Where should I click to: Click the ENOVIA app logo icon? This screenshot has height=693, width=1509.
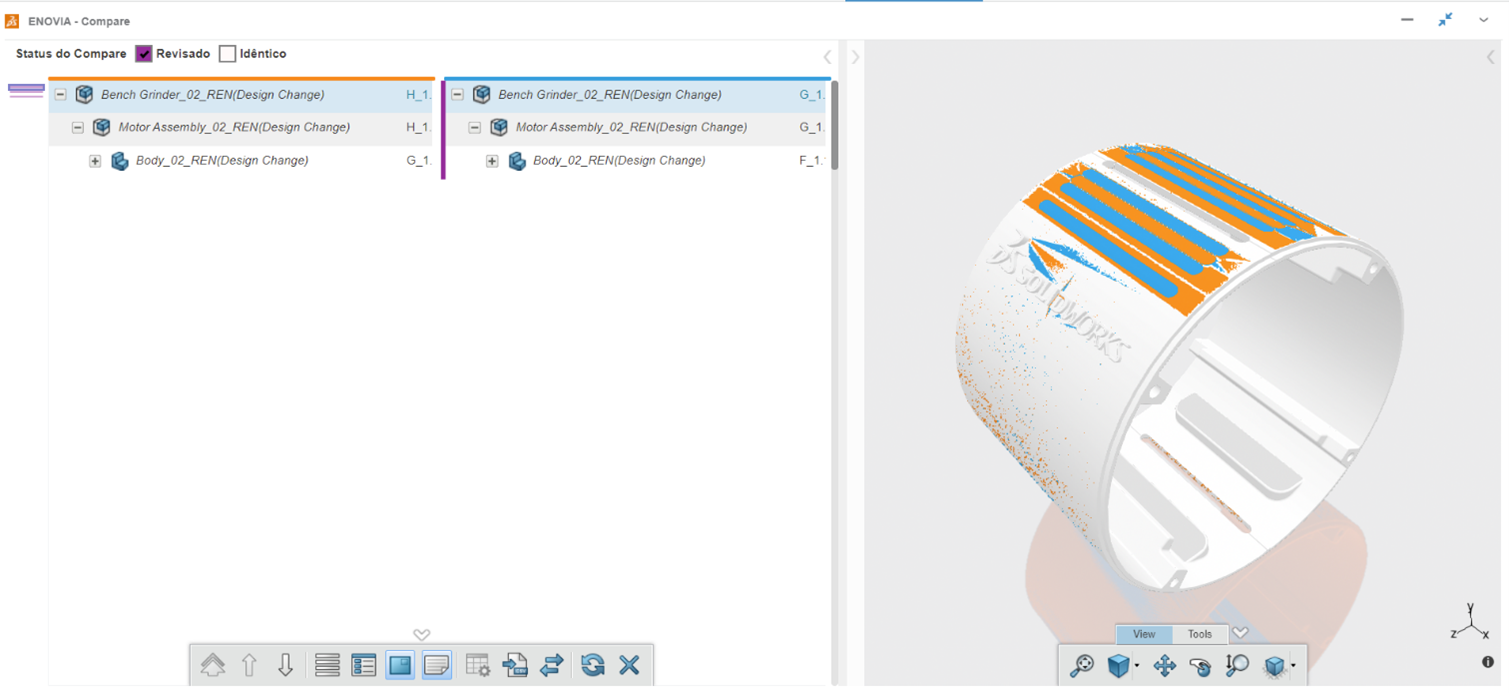(x=12, y=21)
